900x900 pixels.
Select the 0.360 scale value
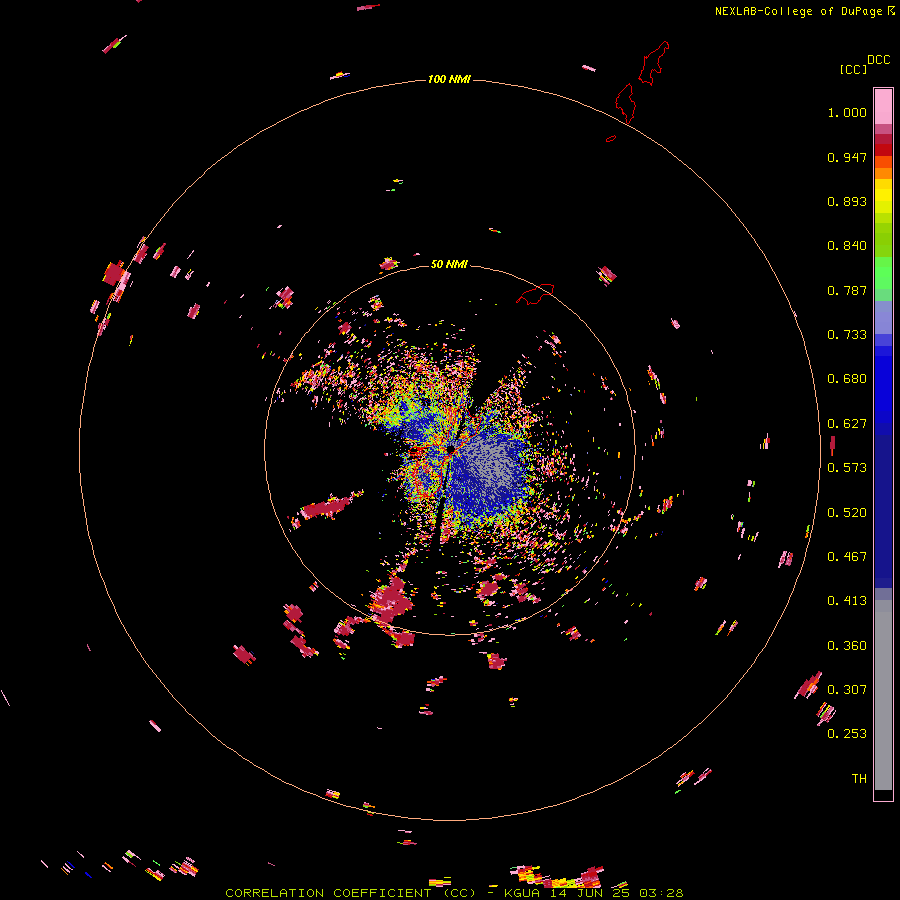[847, 646]
